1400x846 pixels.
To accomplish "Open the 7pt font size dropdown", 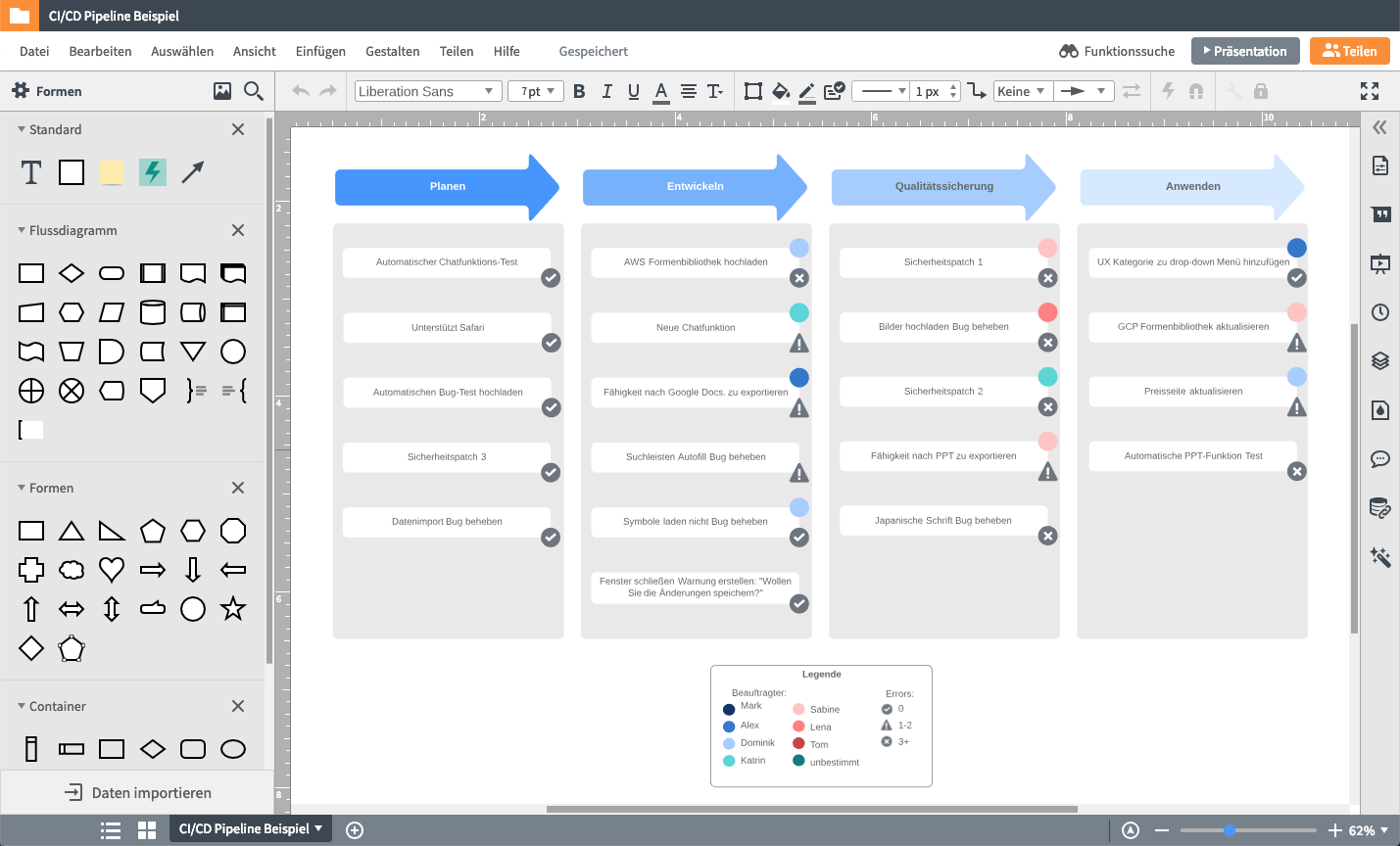I will 536,91.
